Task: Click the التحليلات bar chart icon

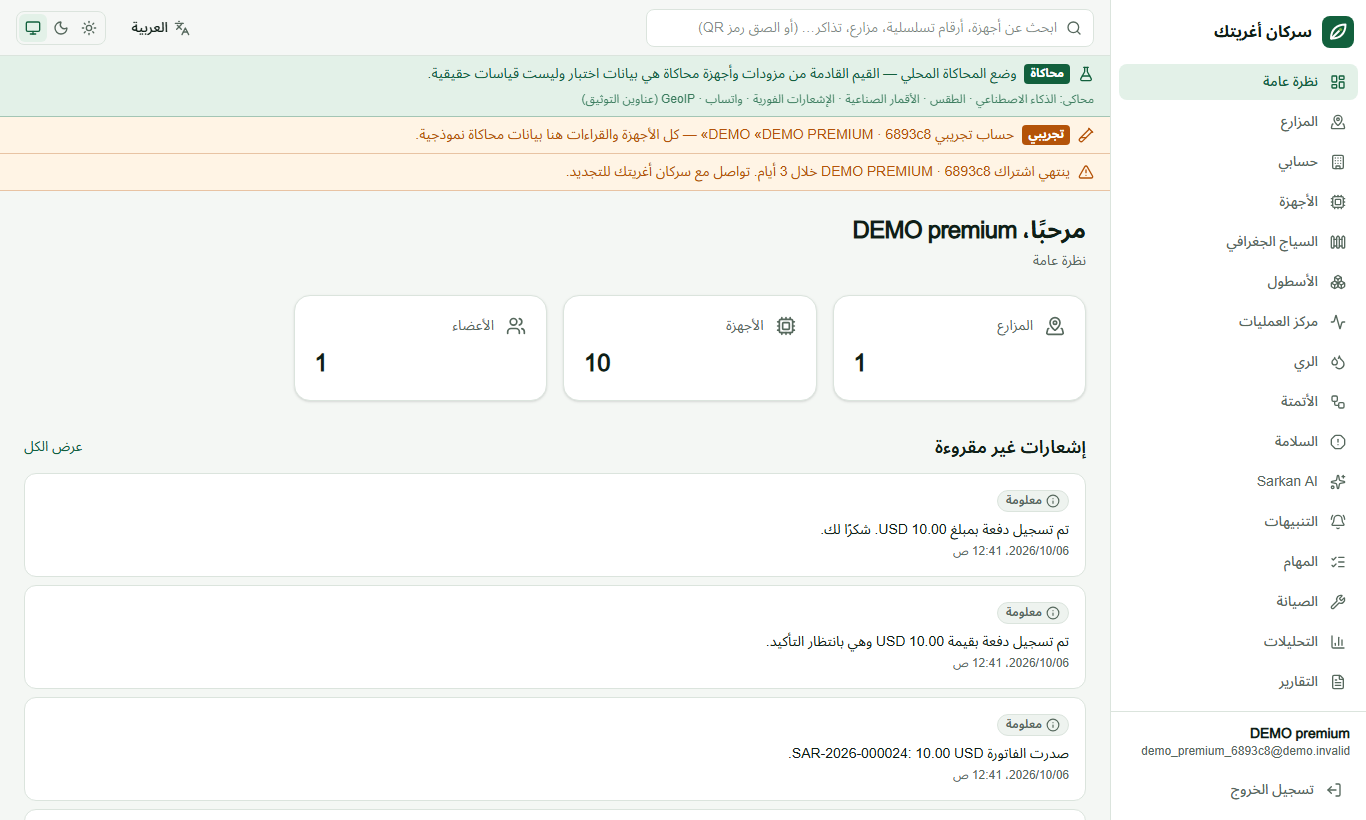Action: 1338,642
